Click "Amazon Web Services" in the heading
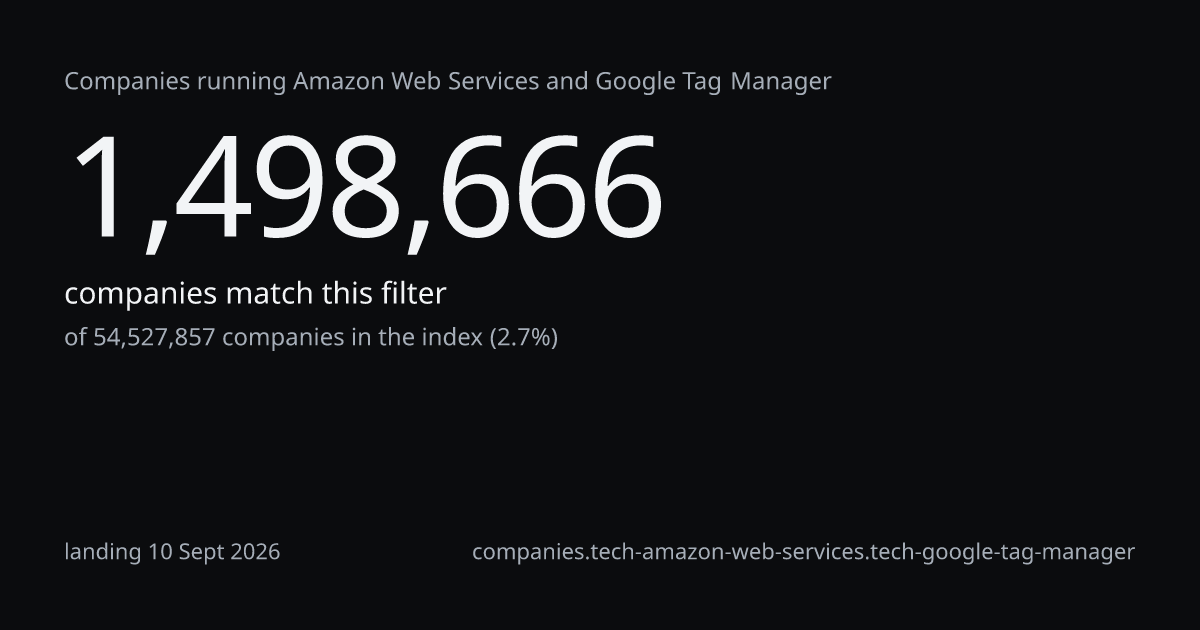1200x630 pixels. pyautogui.click(x=417, y=82)
